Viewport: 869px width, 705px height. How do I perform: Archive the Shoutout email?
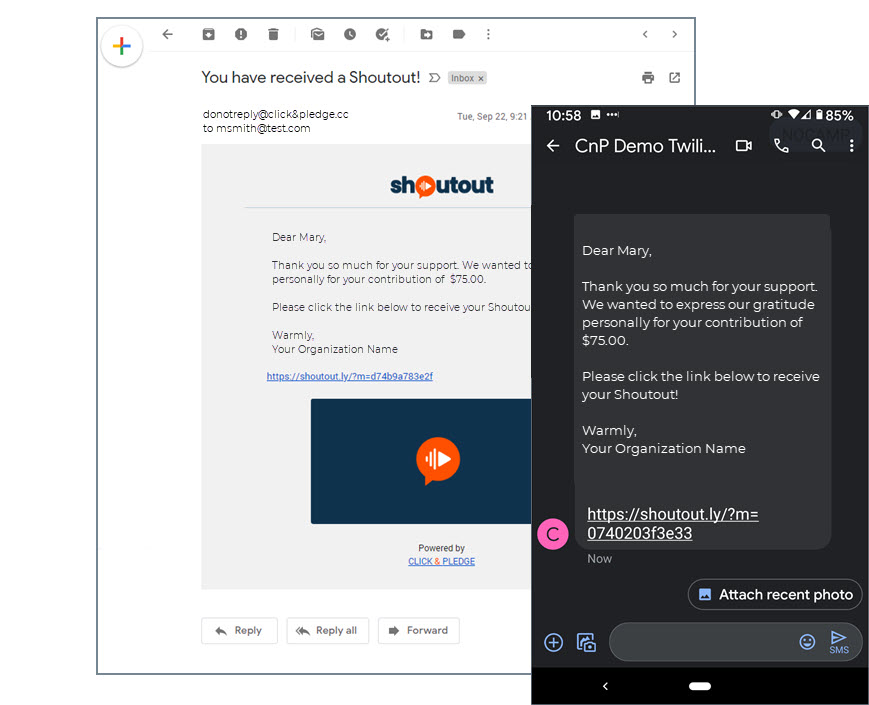(208, 34)
